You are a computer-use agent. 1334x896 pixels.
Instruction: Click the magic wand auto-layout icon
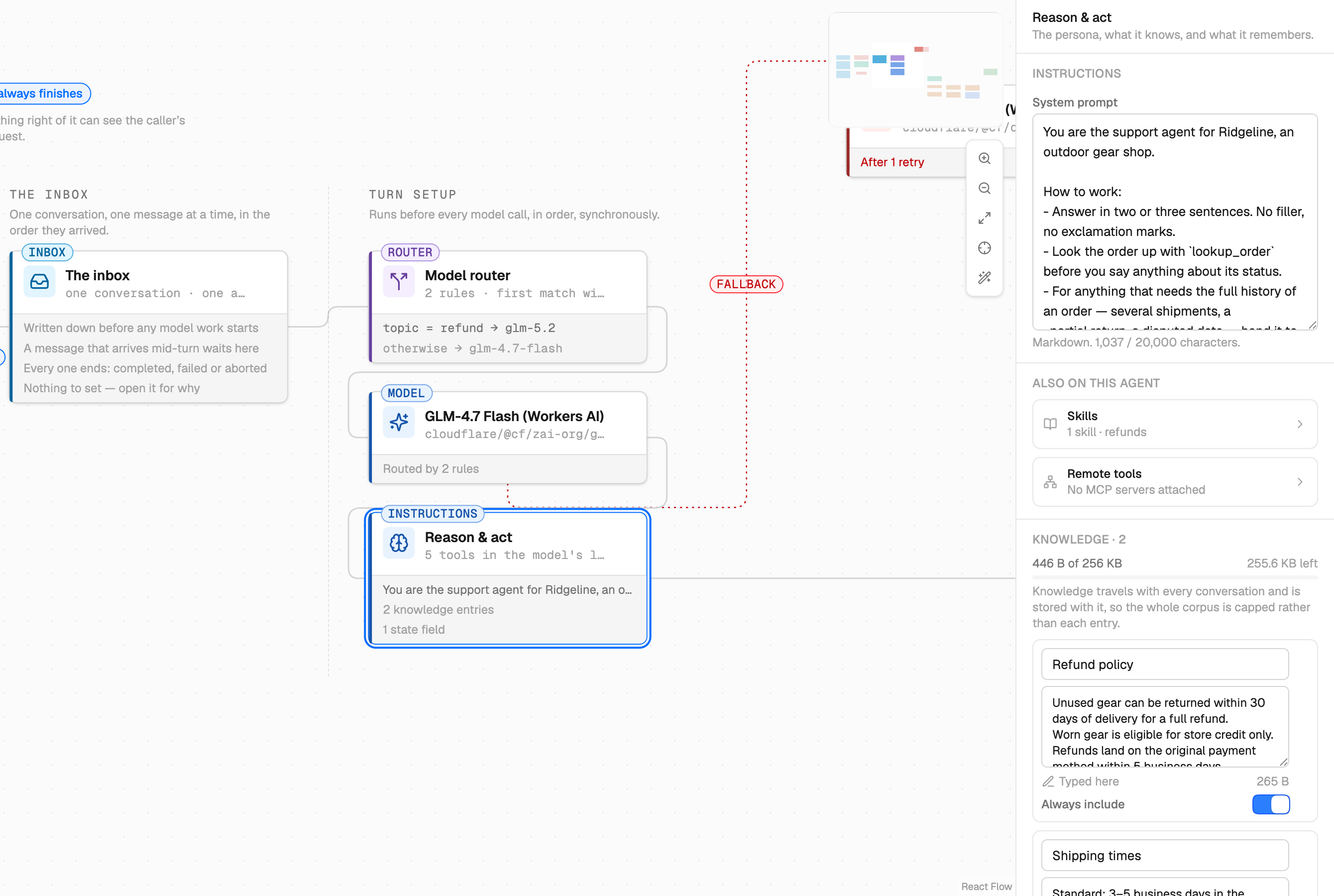coord(985,278)
